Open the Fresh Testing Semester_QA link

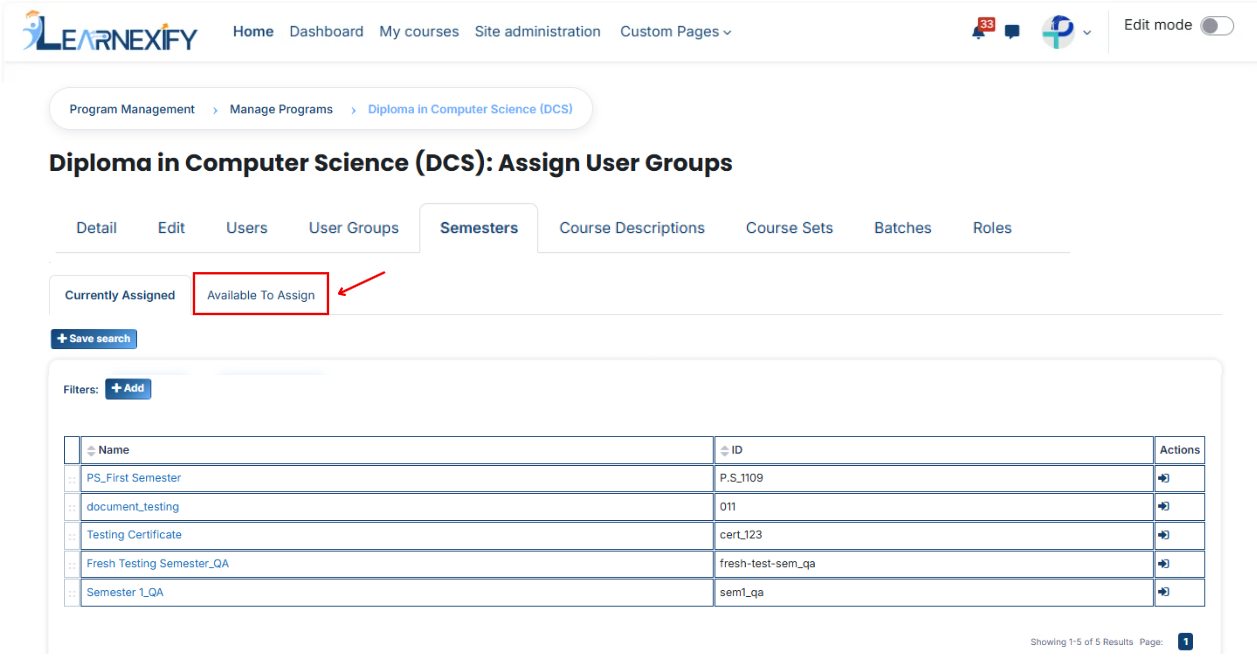pos(158,564)
